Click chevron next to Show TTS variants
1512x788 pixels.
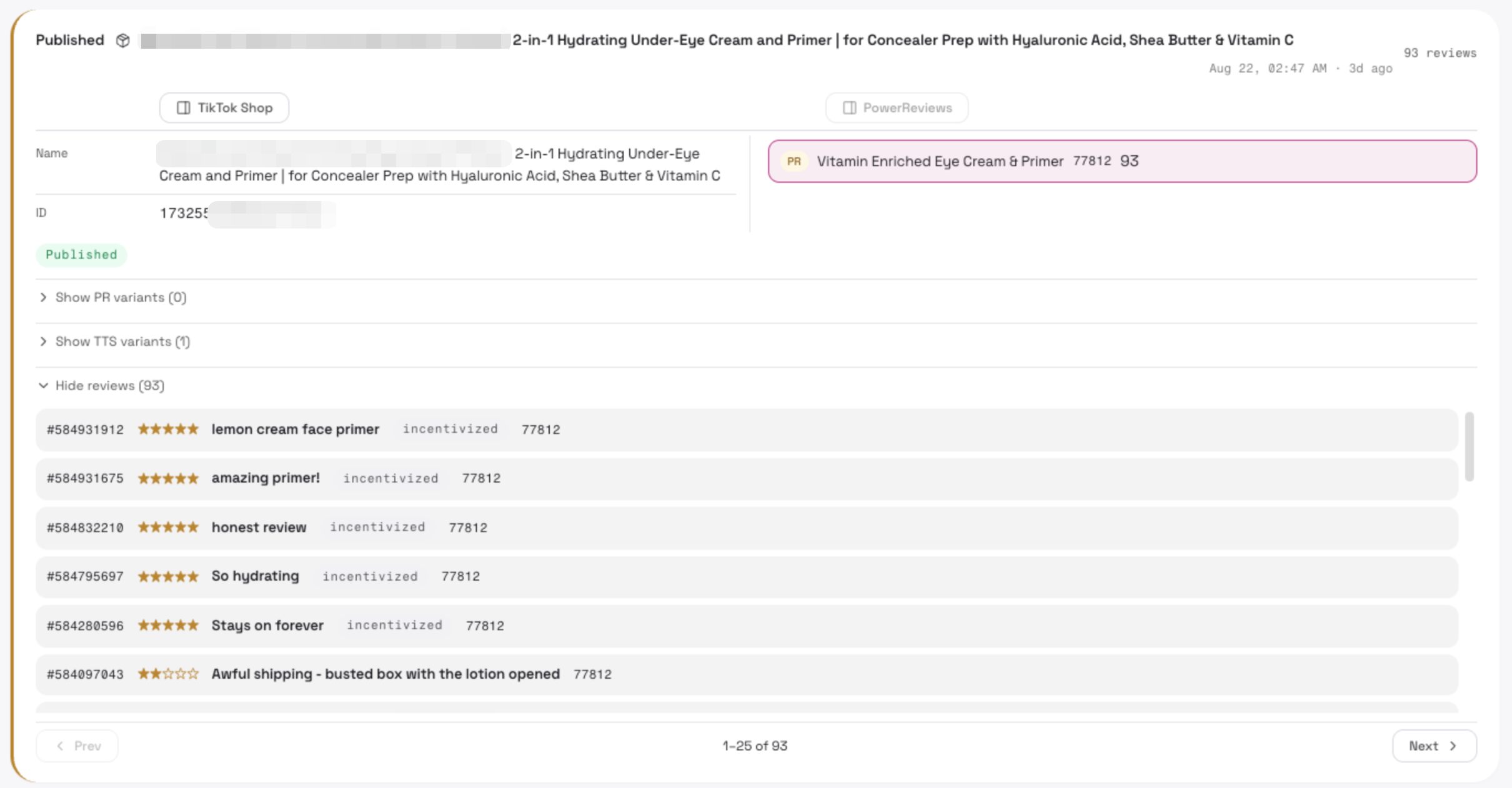tap(43, 342)
